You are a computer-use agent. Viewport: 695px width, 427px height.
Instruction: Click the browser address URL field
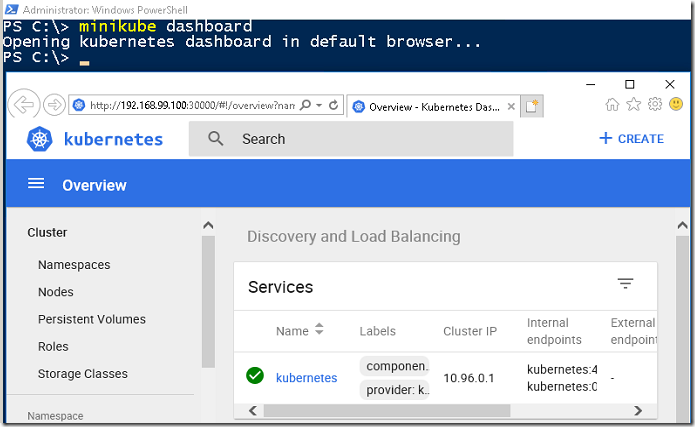click(x=192, y=105)
